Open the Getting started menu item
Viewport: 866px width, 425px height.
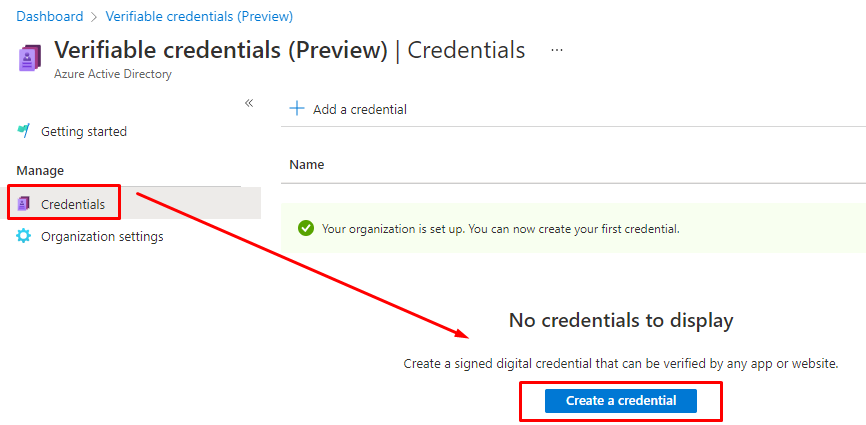coord(84,131)
